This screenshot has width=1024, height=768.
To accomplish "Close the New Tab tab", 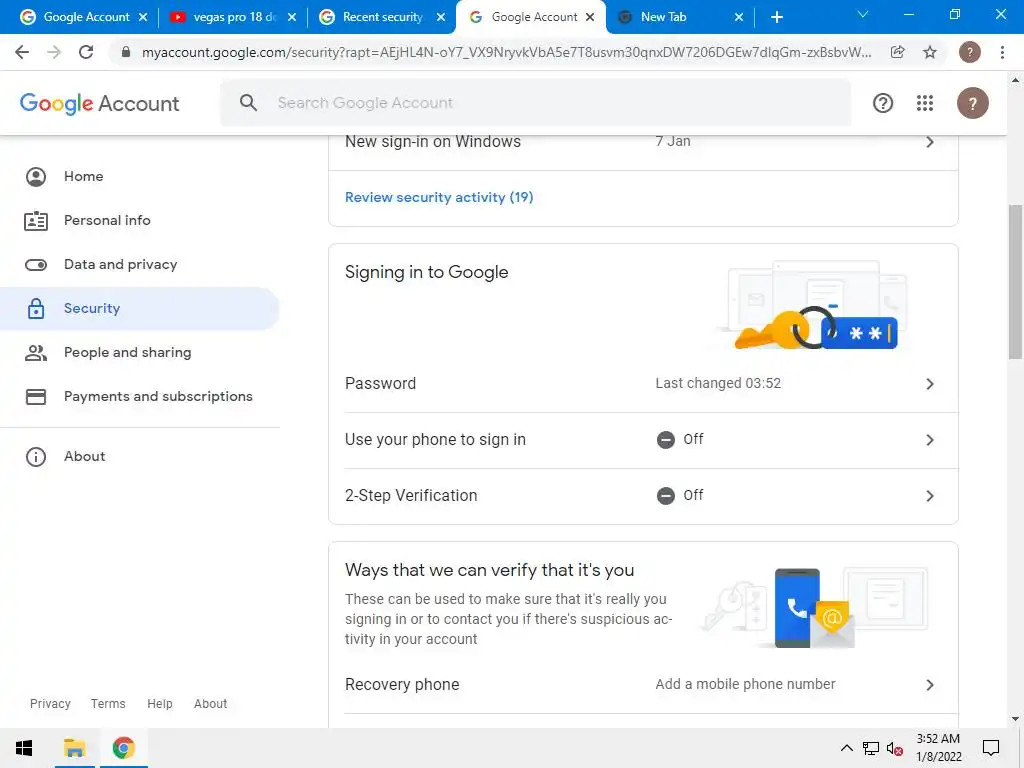I will (x=739, y=17).
